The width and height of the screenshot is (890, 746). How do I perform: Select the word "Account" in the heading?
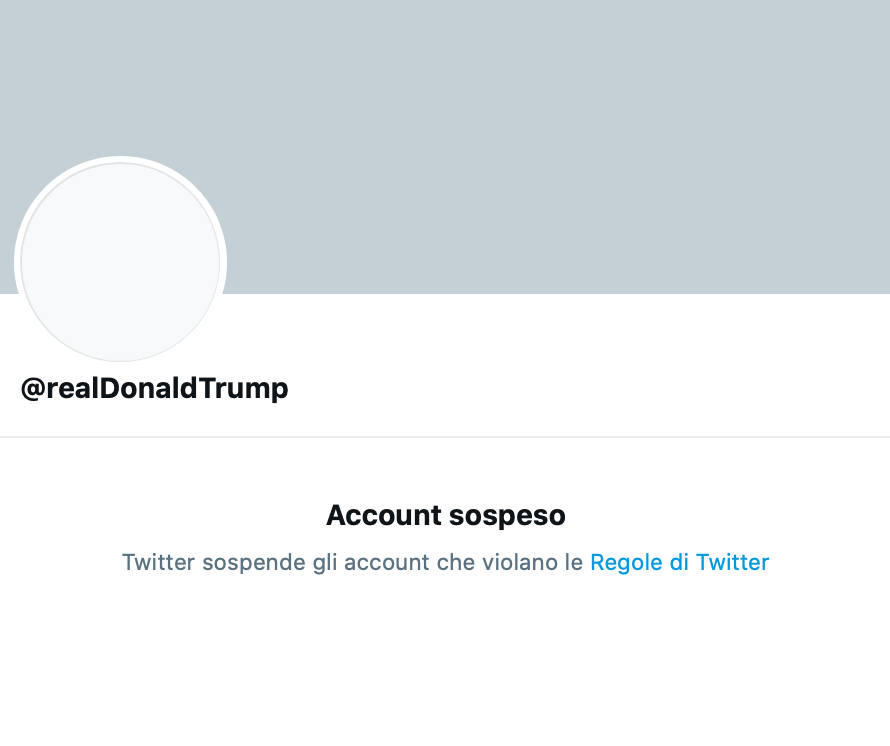pos(384,515)
